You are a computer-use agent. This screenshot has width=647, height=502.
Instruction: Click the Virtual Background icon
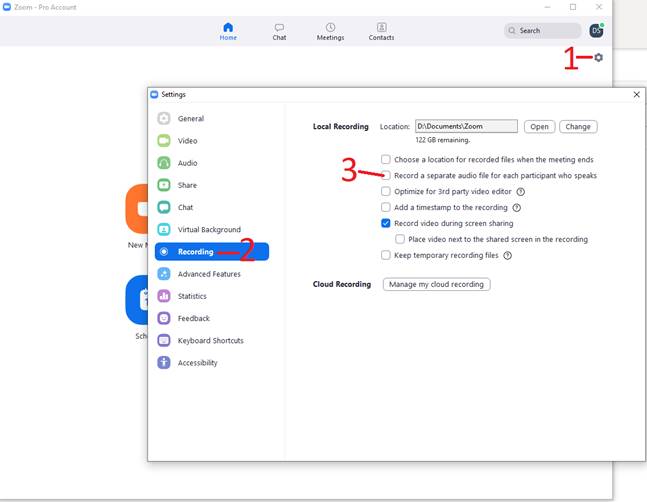pos(164,229)
